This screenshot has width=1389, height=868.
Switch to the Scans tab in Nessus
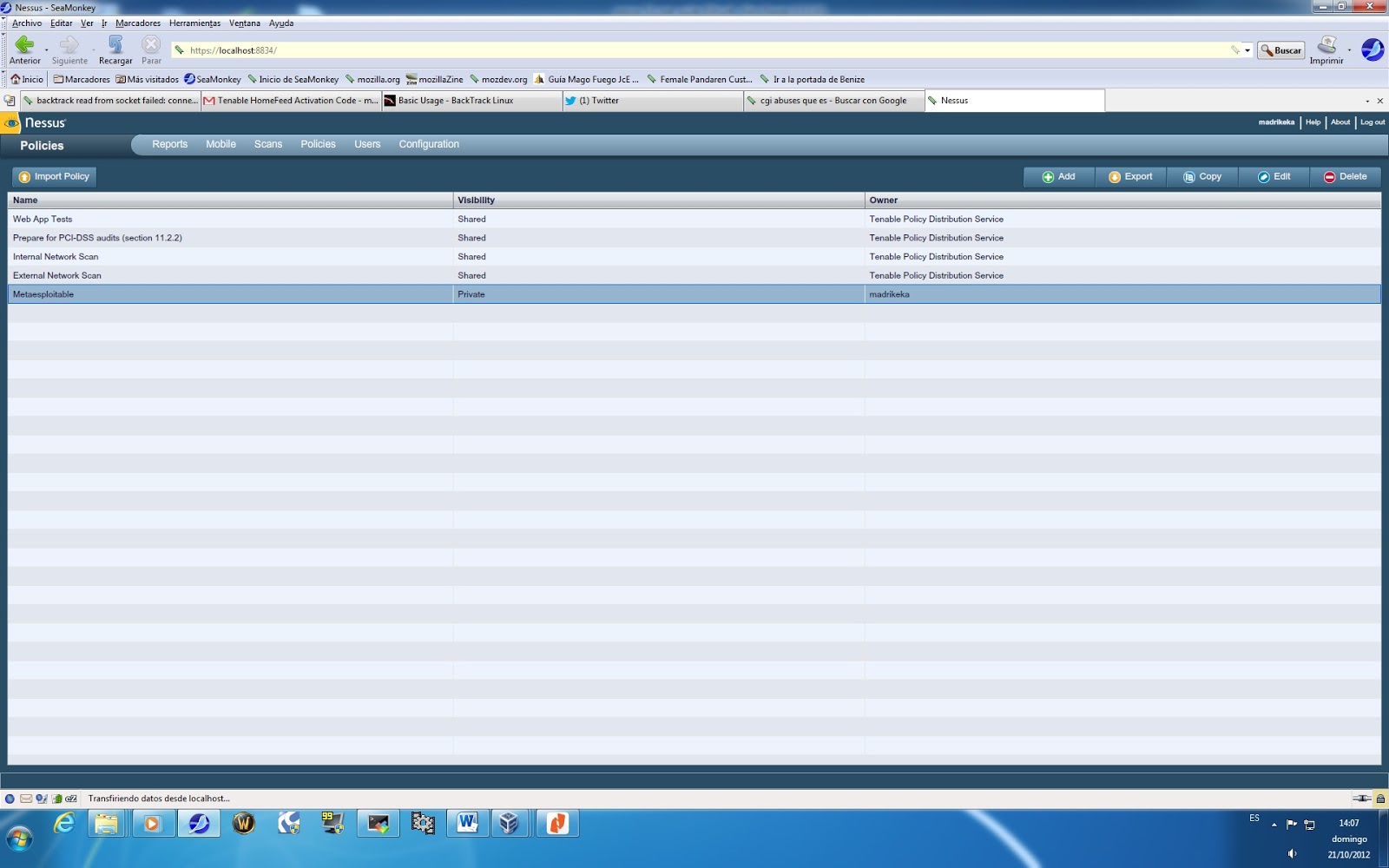tap(268, 144)
